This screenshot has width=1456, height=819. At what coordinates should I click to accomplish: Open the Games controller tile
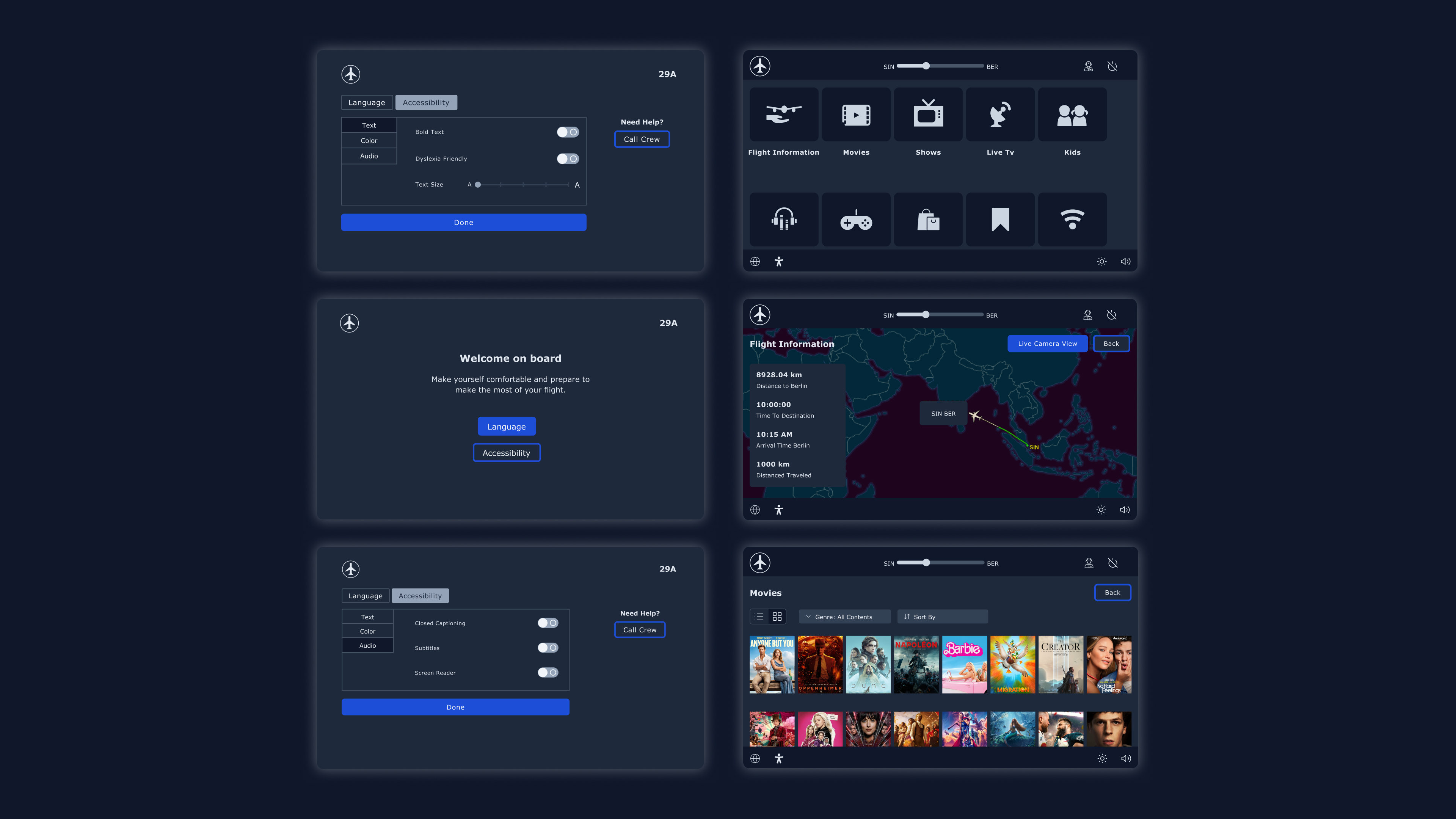(x=856, y=220)
